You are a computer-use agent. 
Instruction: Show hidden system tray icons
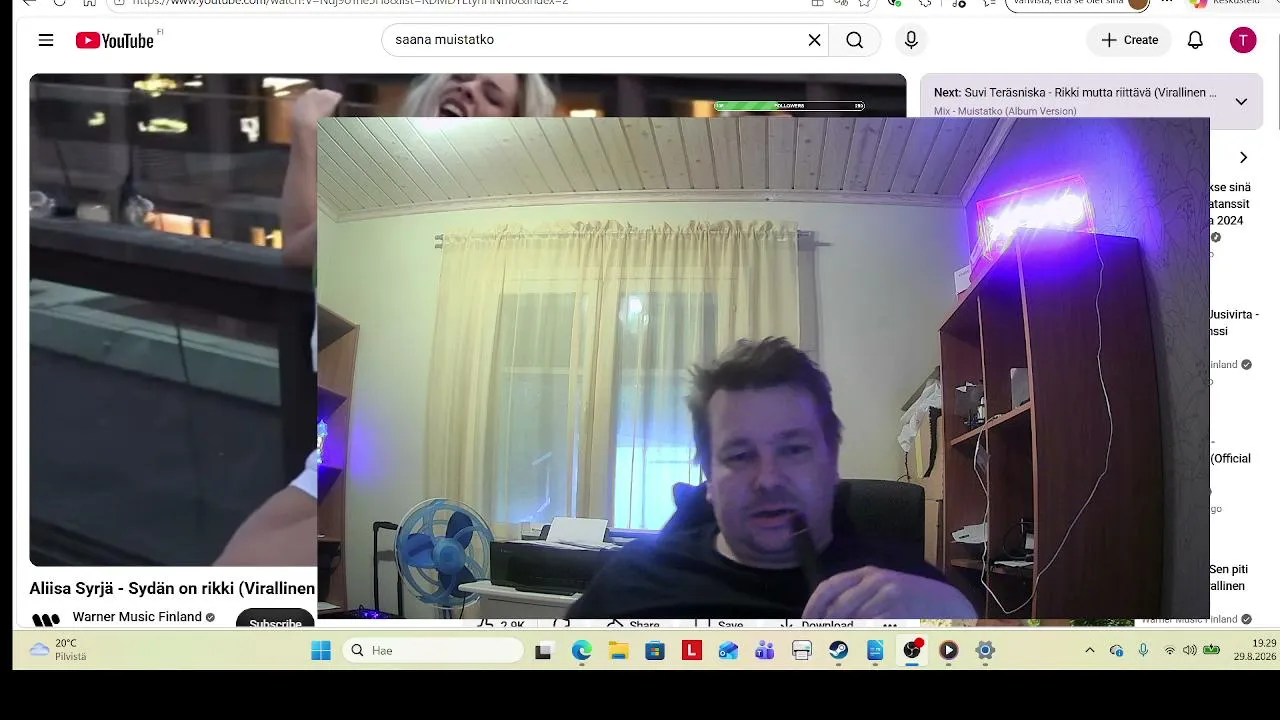point(1090,651)
